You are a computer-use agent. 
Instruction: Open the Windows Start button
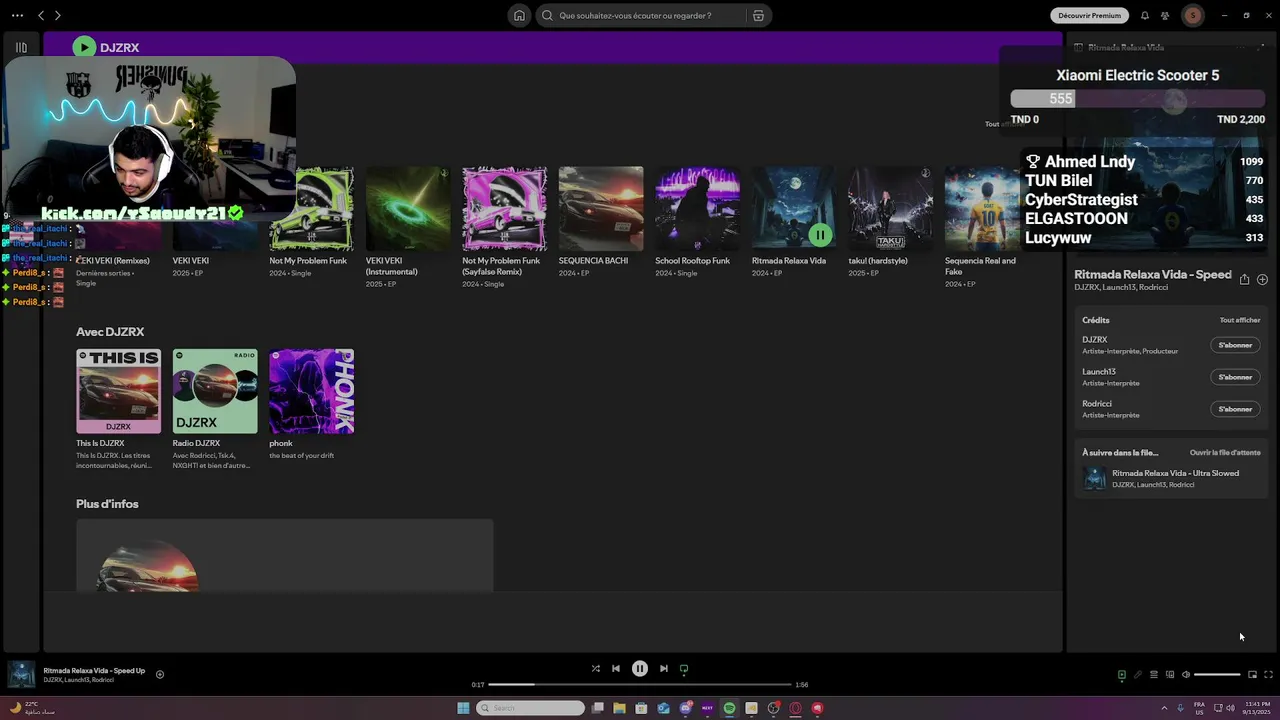pyautogui.click(x=463, y=708)
